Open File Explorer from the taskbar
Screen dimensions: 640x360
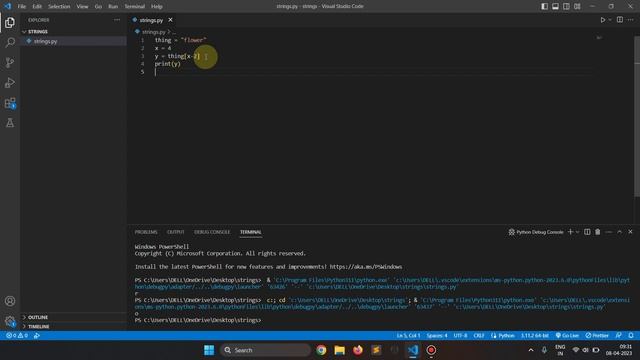340,350
